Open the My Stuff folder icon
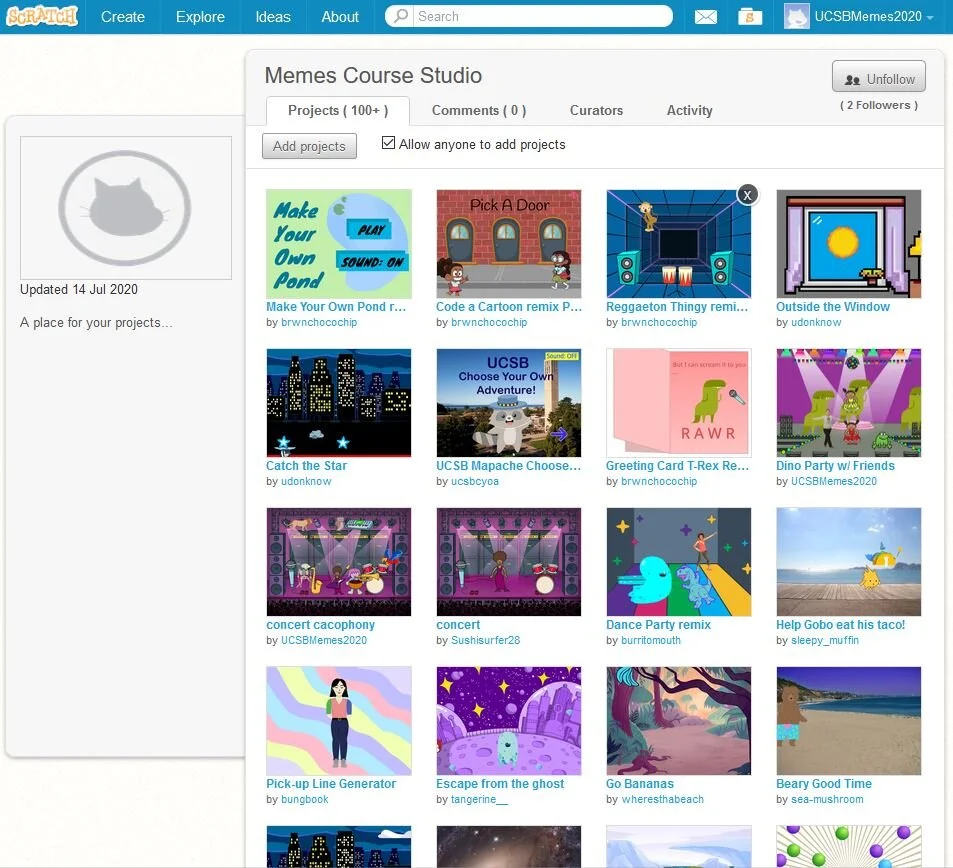The height and width of the screenshot is (868, 953). (749, 17)
